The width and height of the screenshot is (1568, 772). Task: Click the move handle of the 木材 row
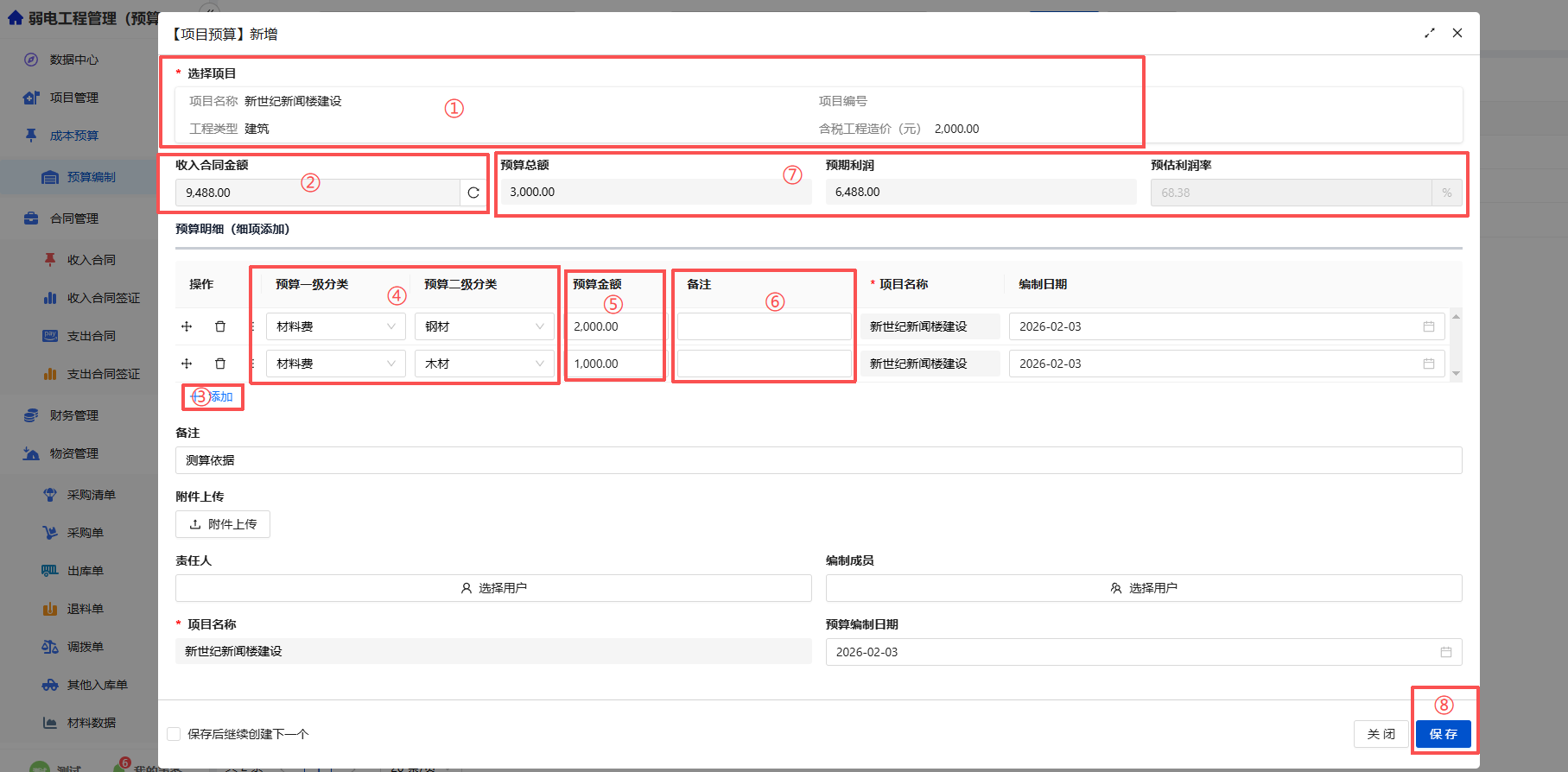[x=187, y=364]
